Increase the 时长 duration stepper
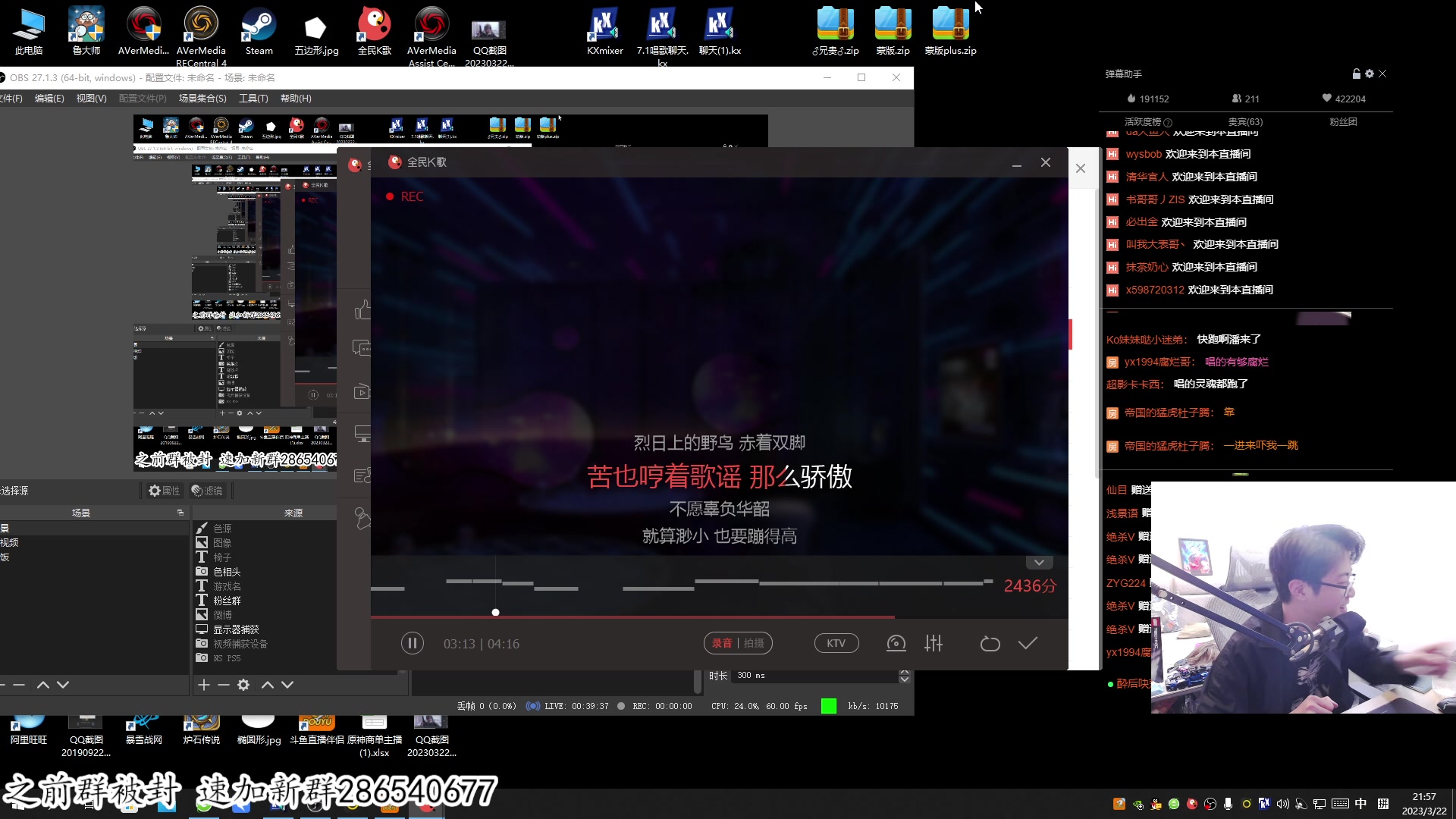 tap(904, 672)
